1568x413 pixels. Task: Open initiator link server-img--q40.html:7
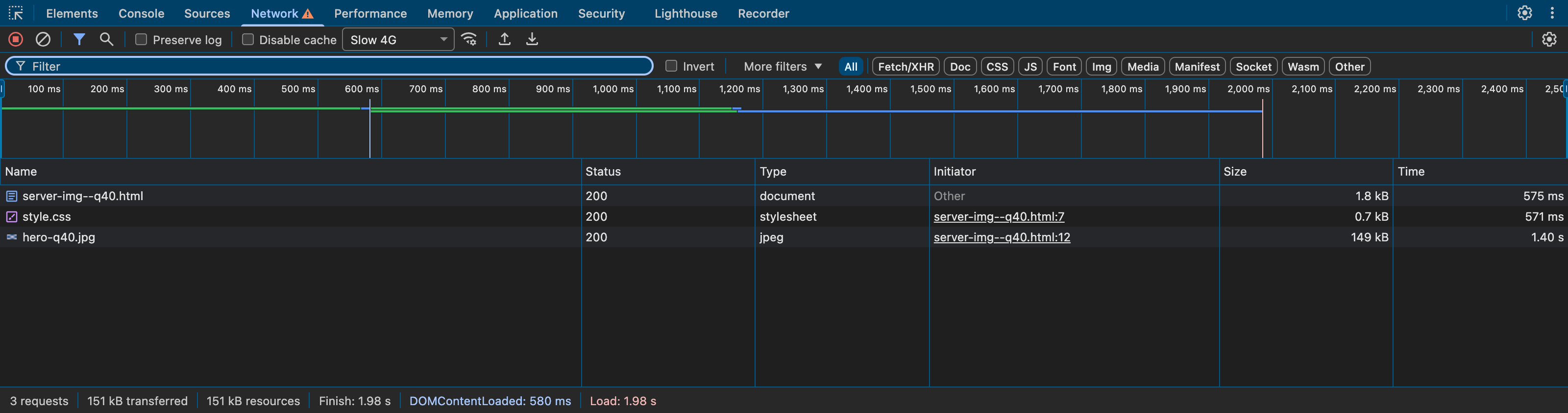pyautogui.click(x=999, y=217)
